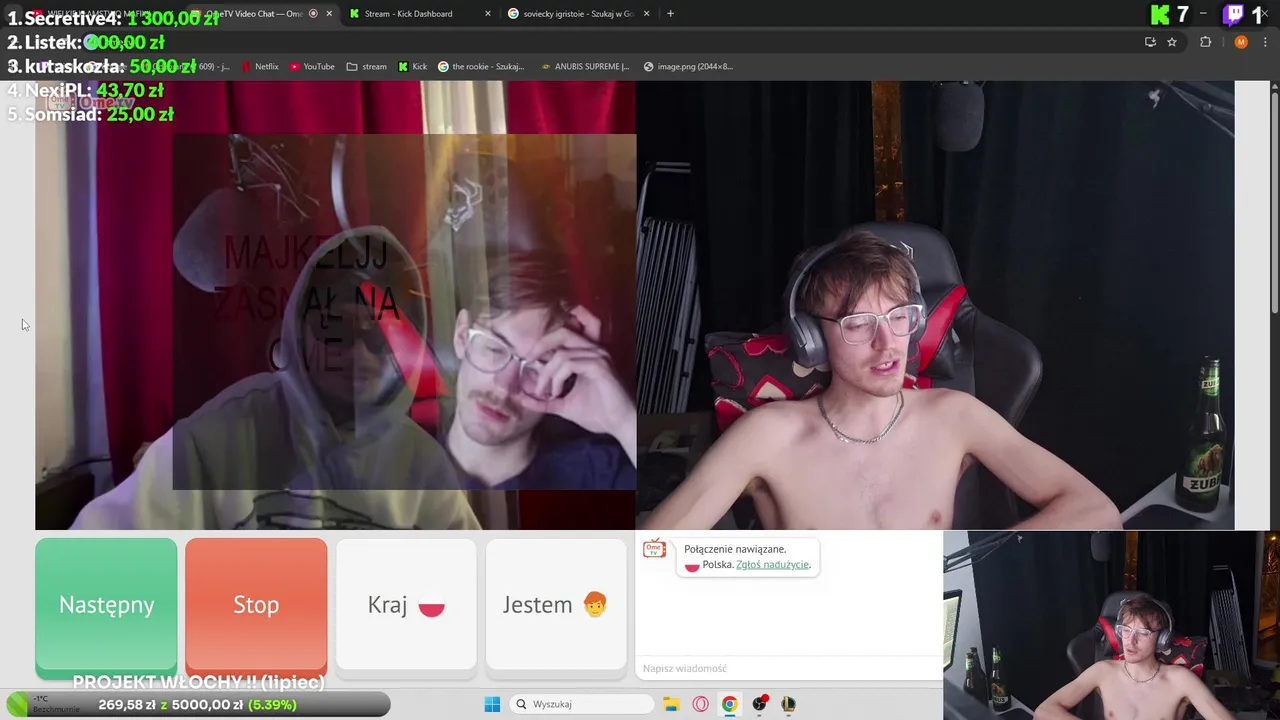Click the NexiPL 43,70 zł leaderboard entry
The height and width of the screenshot is (720, 1280).
[85, 90]
